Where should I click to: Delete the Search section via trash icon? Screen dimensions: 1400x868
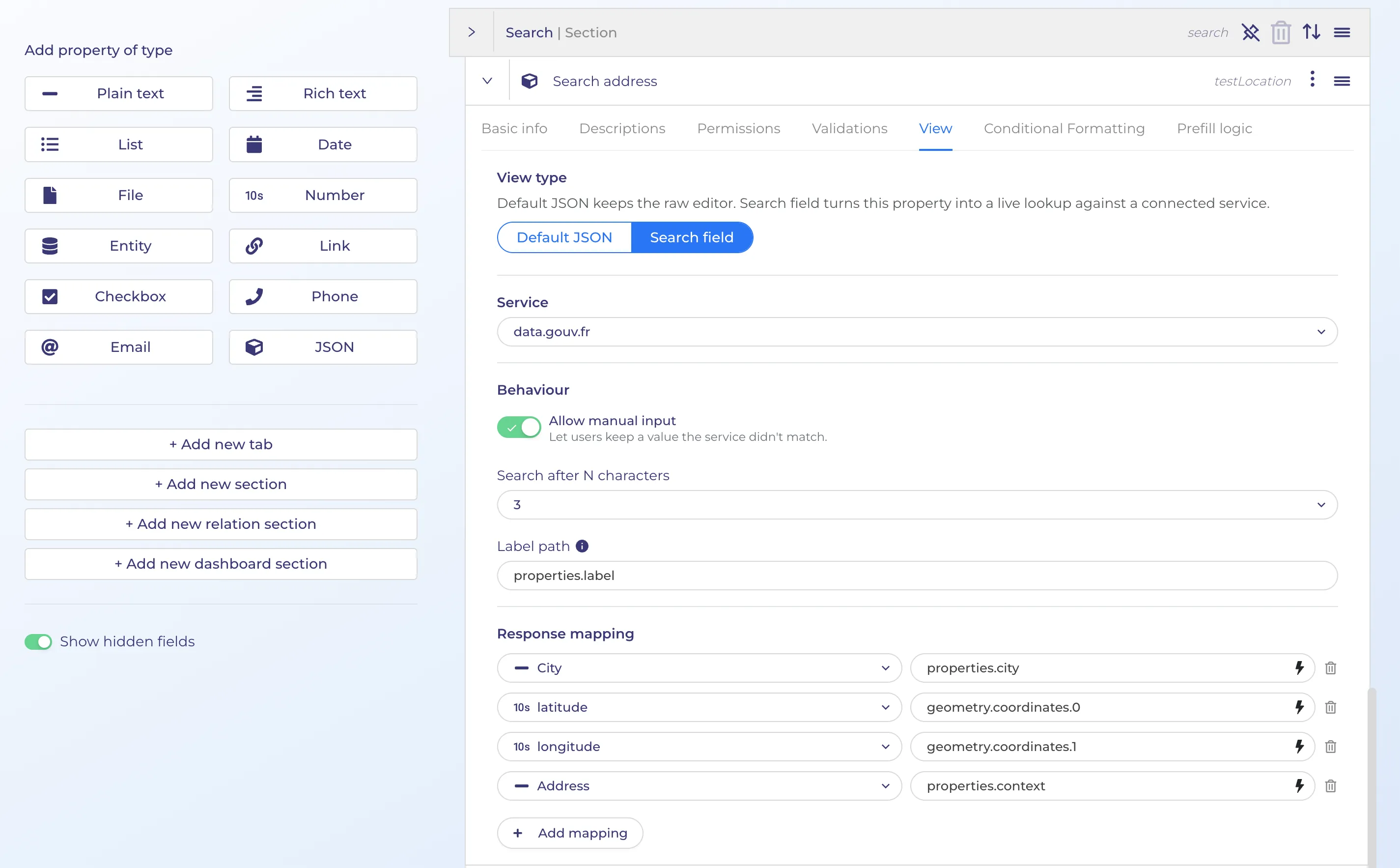coord(1281,33)
